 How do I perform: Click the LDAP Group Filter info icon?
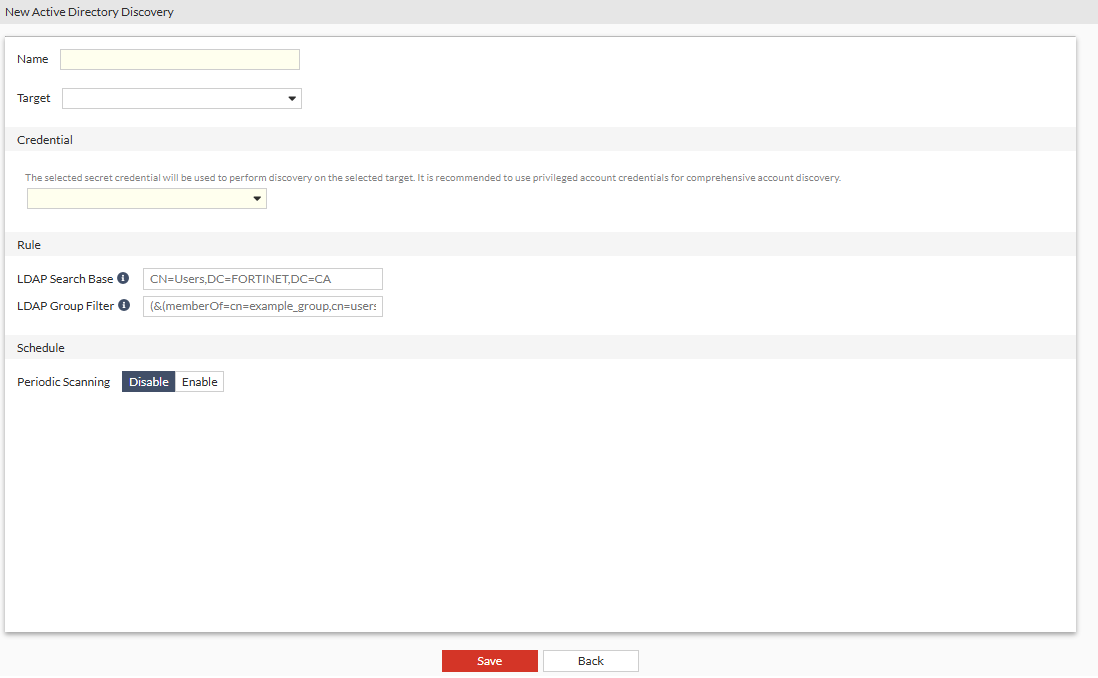(x=124, y=305)
